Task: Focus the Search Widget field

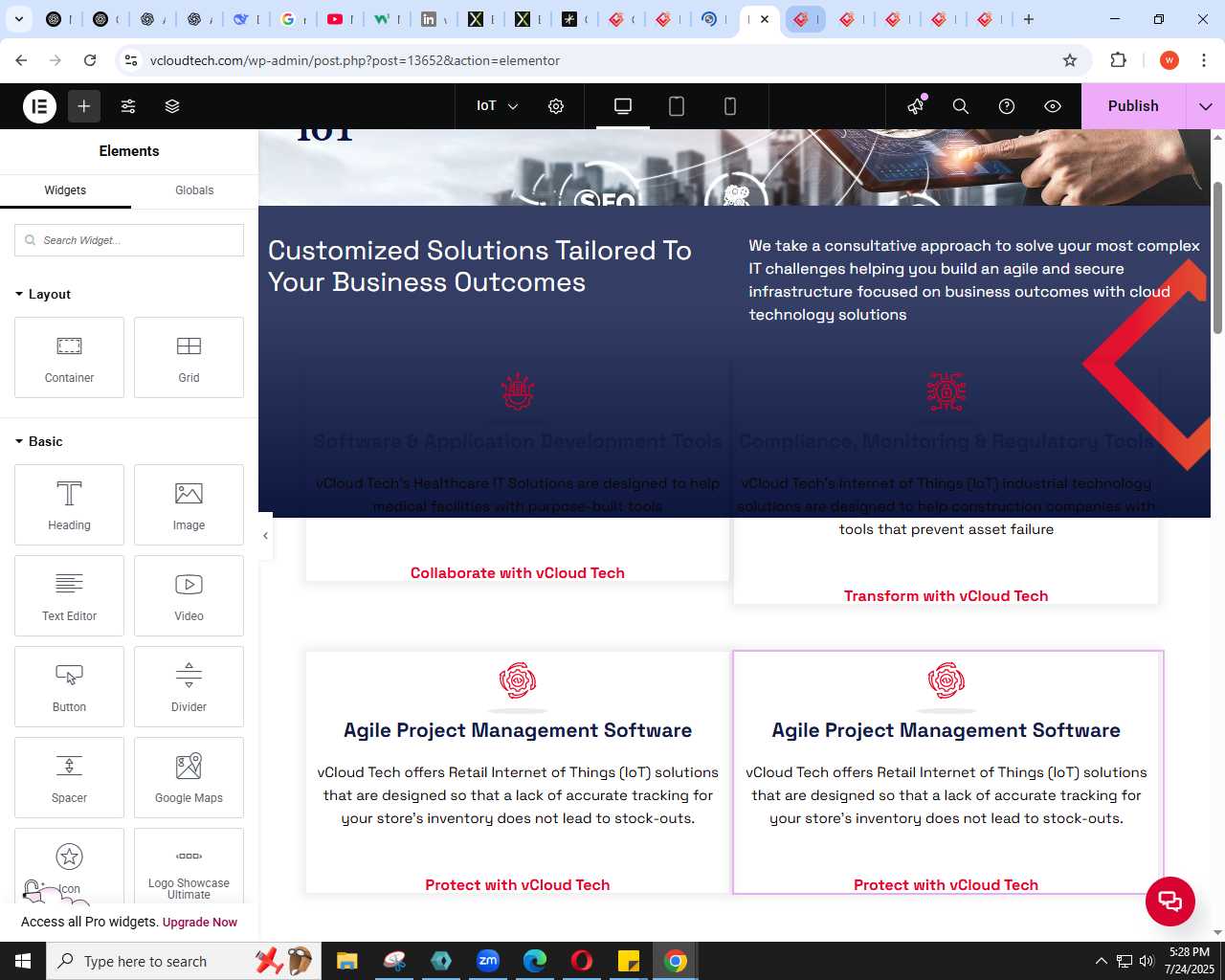Action: [x=129, y=240]
